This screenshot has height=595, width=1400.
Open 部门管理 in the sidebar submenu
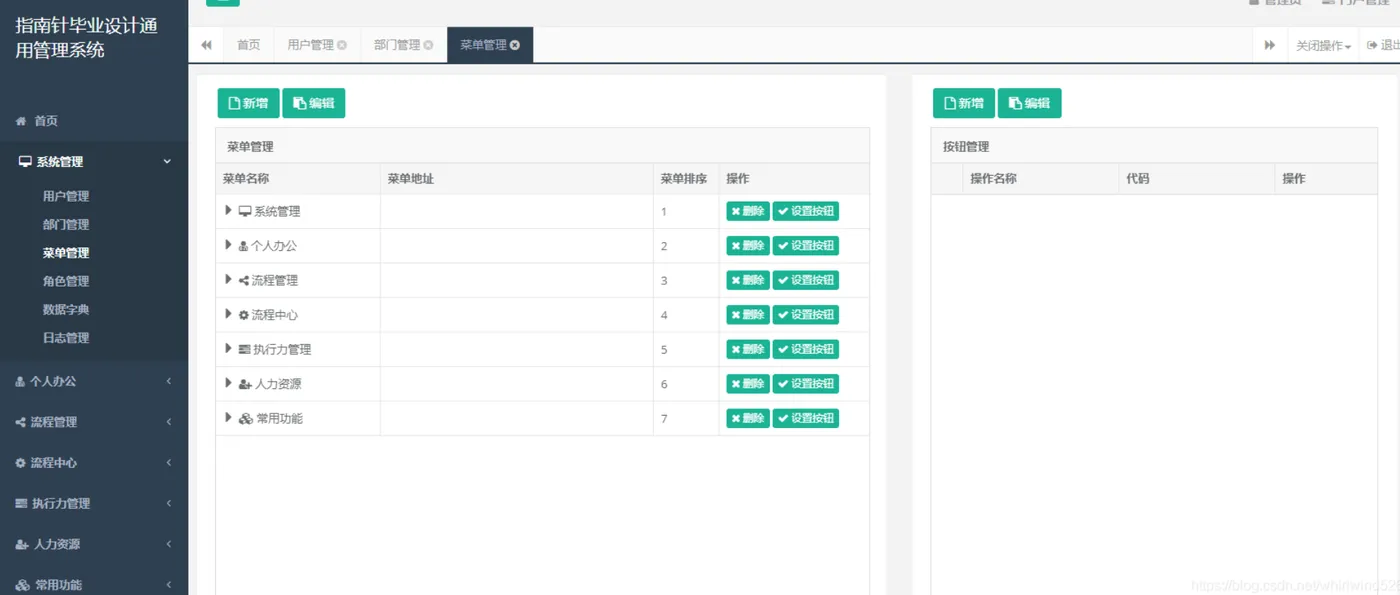pyautogui.click(x=66, y=224)
